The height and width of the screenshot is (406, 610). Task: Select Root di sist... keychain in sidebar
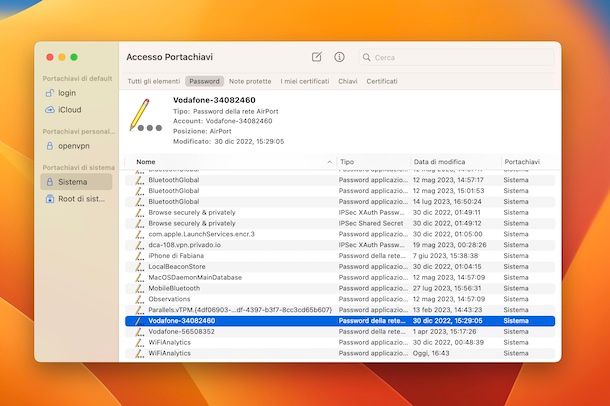pos(81,199)
